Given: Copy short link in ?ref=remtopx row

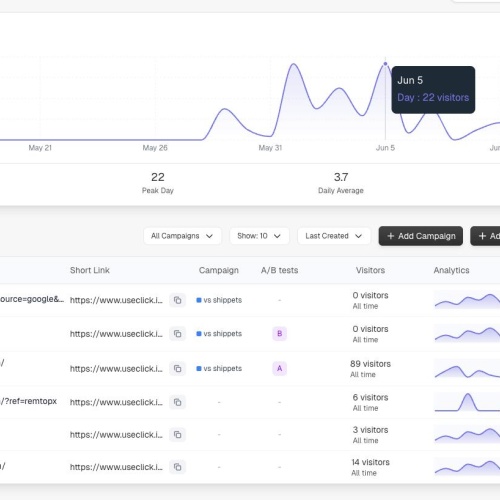Looking at the screenshot, I should click(177, 402).
